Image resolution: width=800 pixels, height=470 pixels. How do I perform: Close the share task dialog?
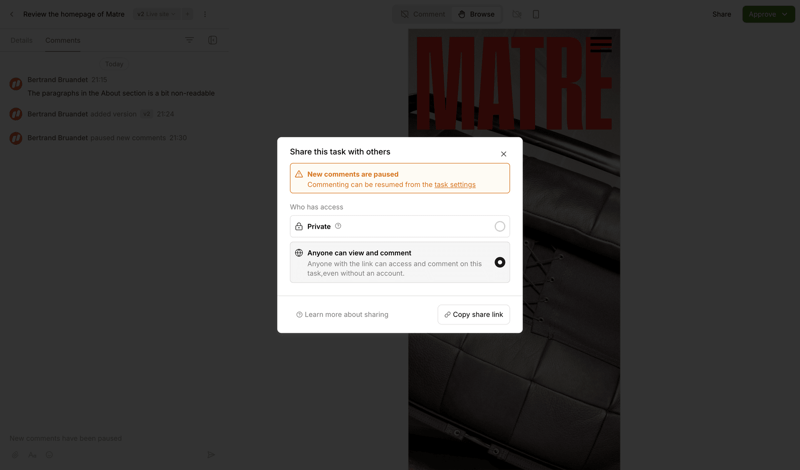(x=503, y=154)
